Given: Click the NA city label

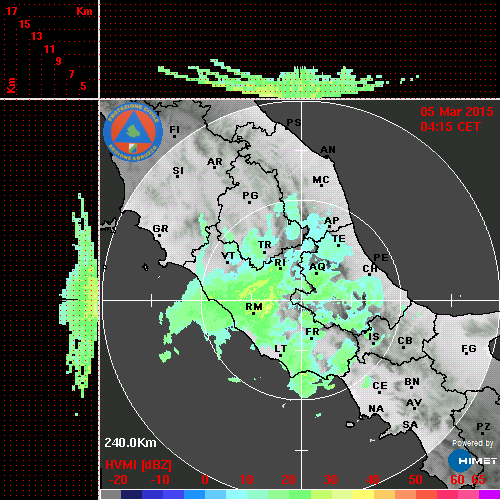Looking at the screenshot, I should 376,409.
